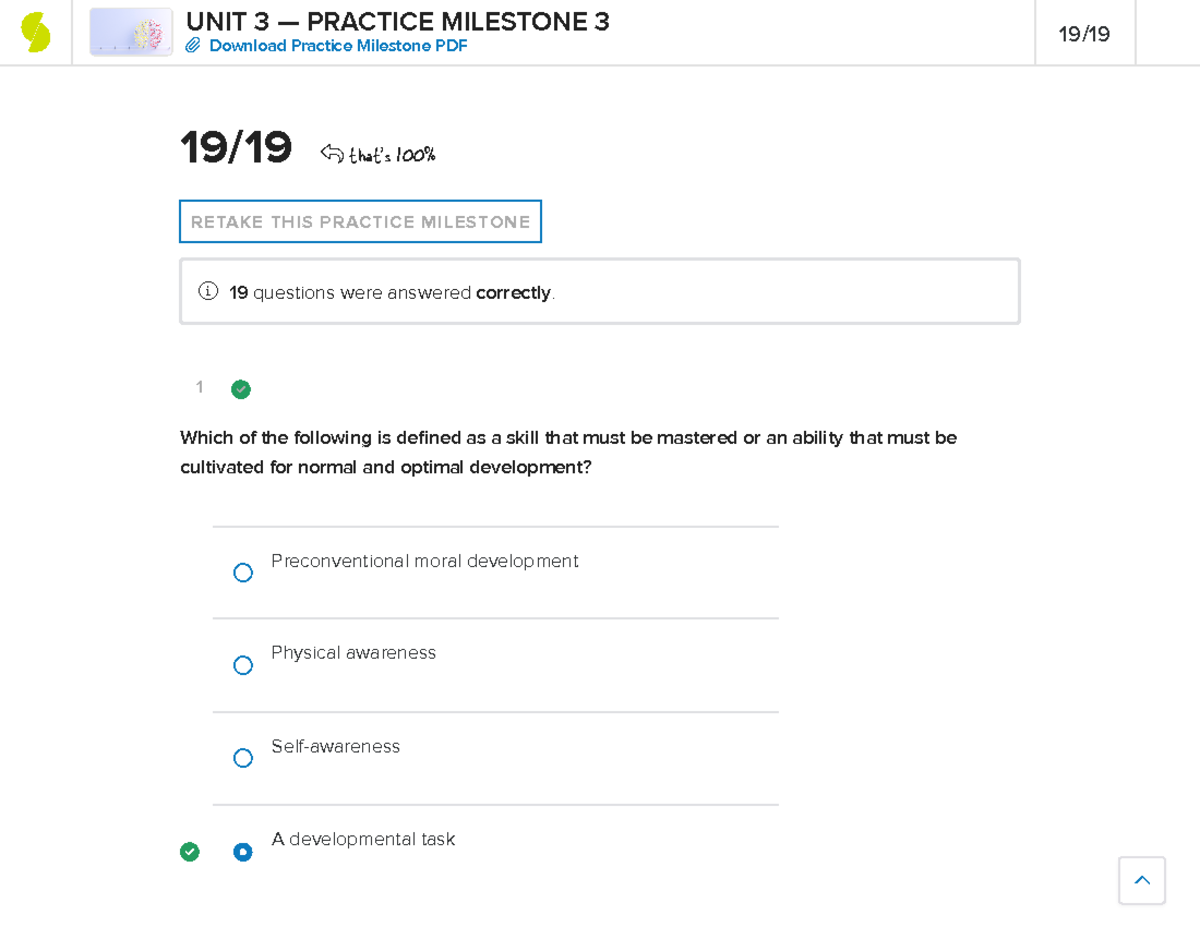Click the paperclip attachment icon
This screenshot has height=927, width=1200.
193,45
